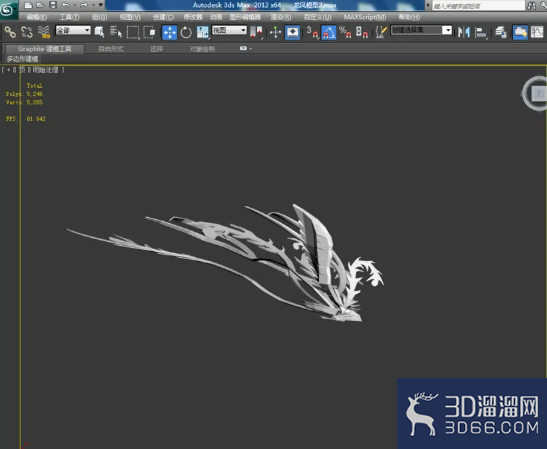This screenshot has height=449, width=547.
Task: Activate the Select and Rotate tool
Action: click(186, 32)
